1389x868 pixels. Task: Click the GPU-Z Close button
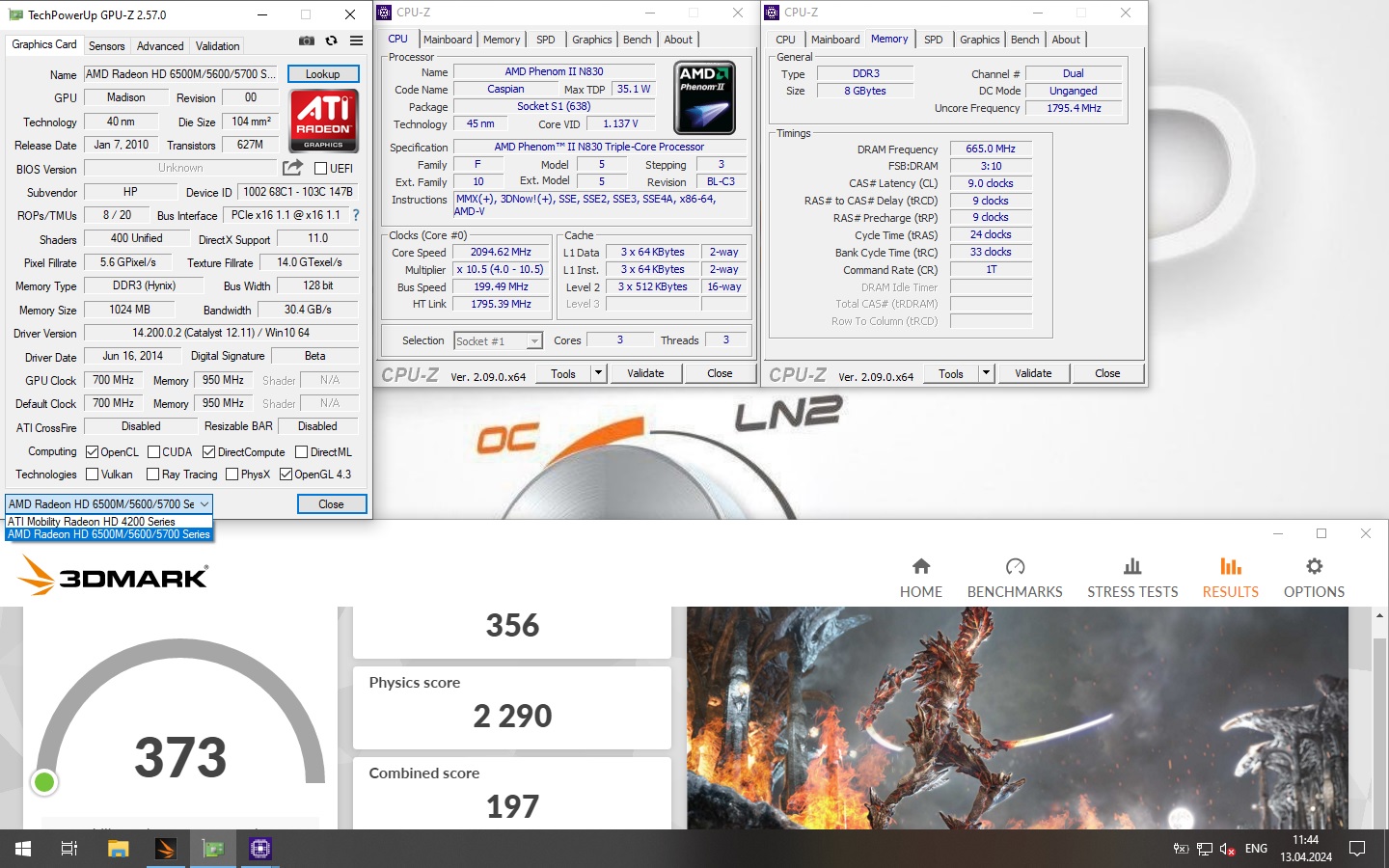331,504
